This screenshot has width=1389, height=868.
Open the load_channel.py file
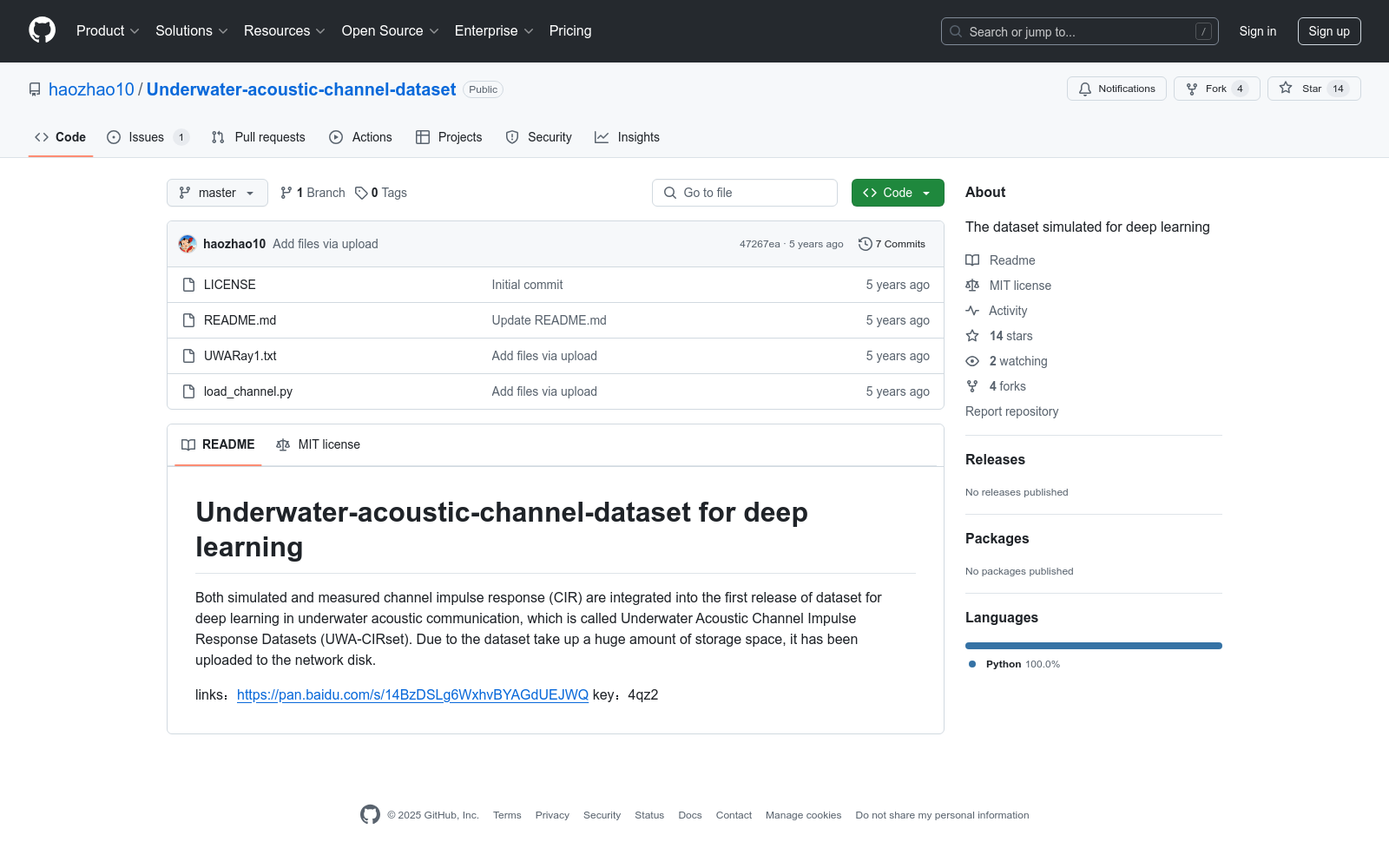click(x=248, y=391)
